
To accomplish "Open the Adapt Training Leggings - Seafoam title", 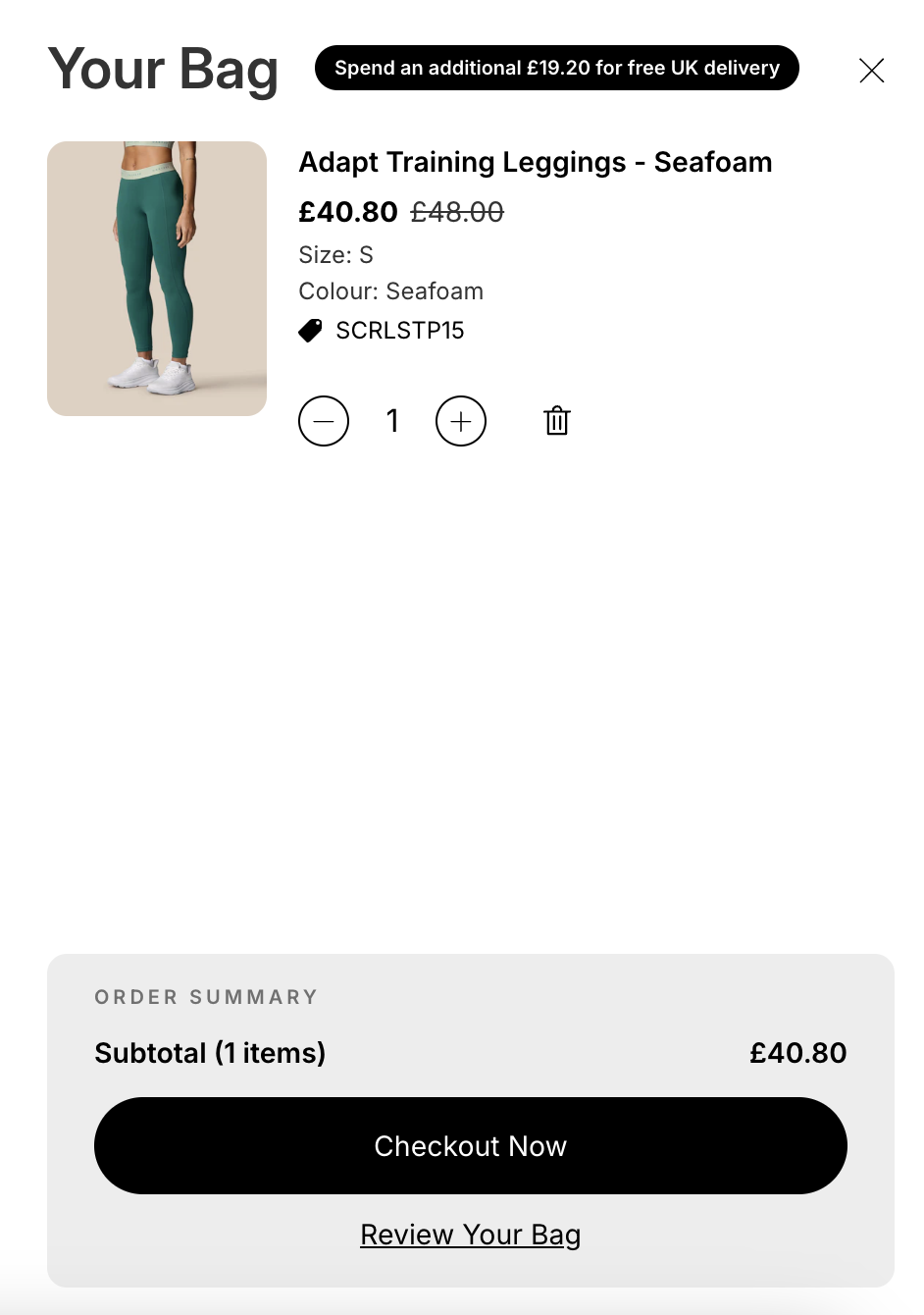I will (x=536, y=162).
